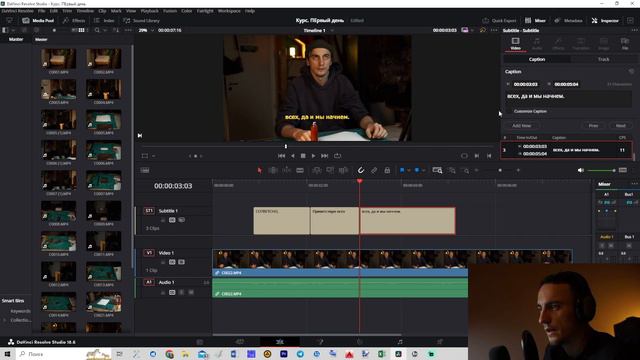Jump to first frame in viewer transport
Screen dimensions: 640x360
281,156
